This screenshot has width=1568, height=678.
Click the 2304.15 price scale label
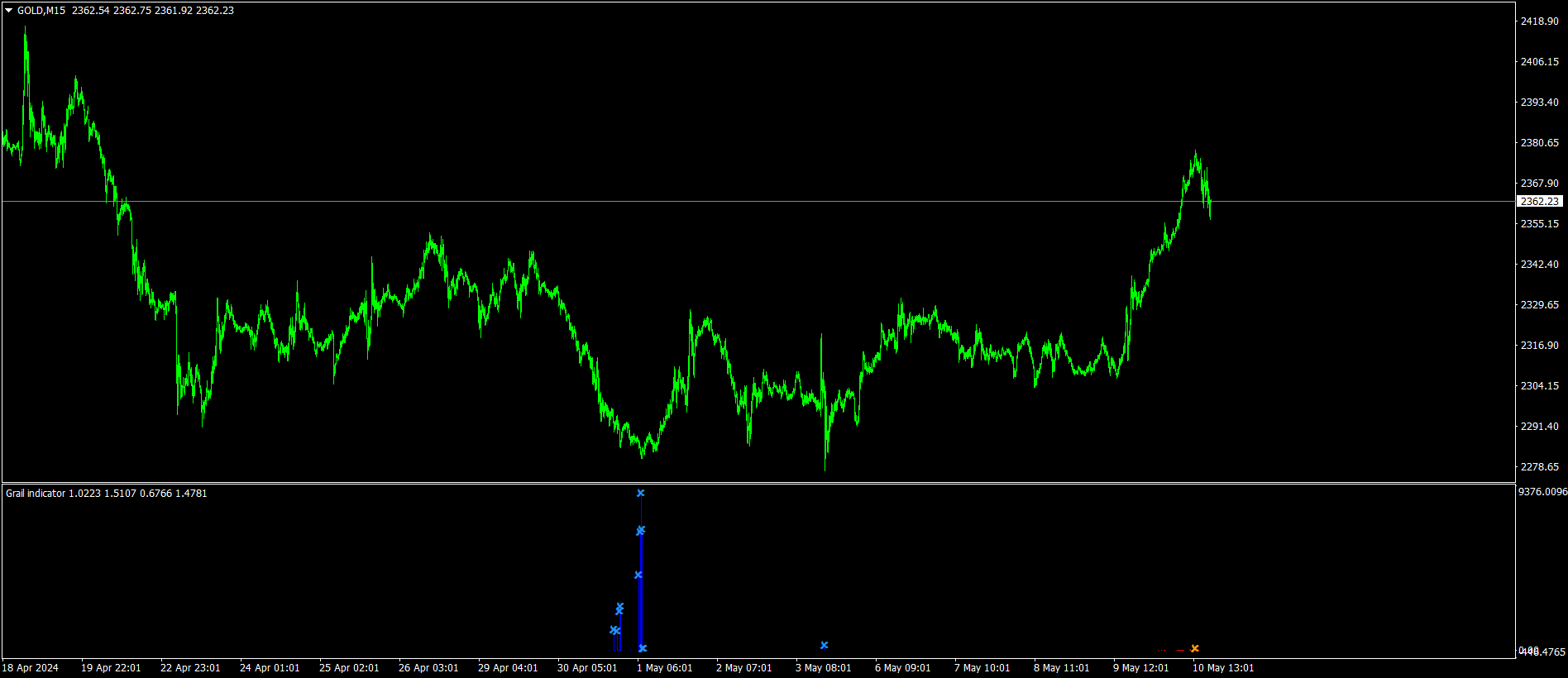1540,386
